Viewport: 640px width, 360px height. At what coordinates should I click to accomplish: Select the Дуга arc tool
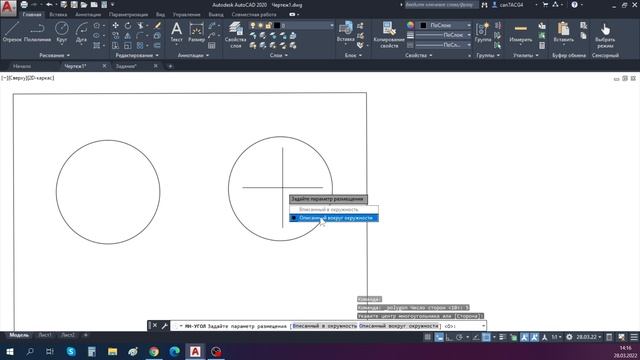81,32
